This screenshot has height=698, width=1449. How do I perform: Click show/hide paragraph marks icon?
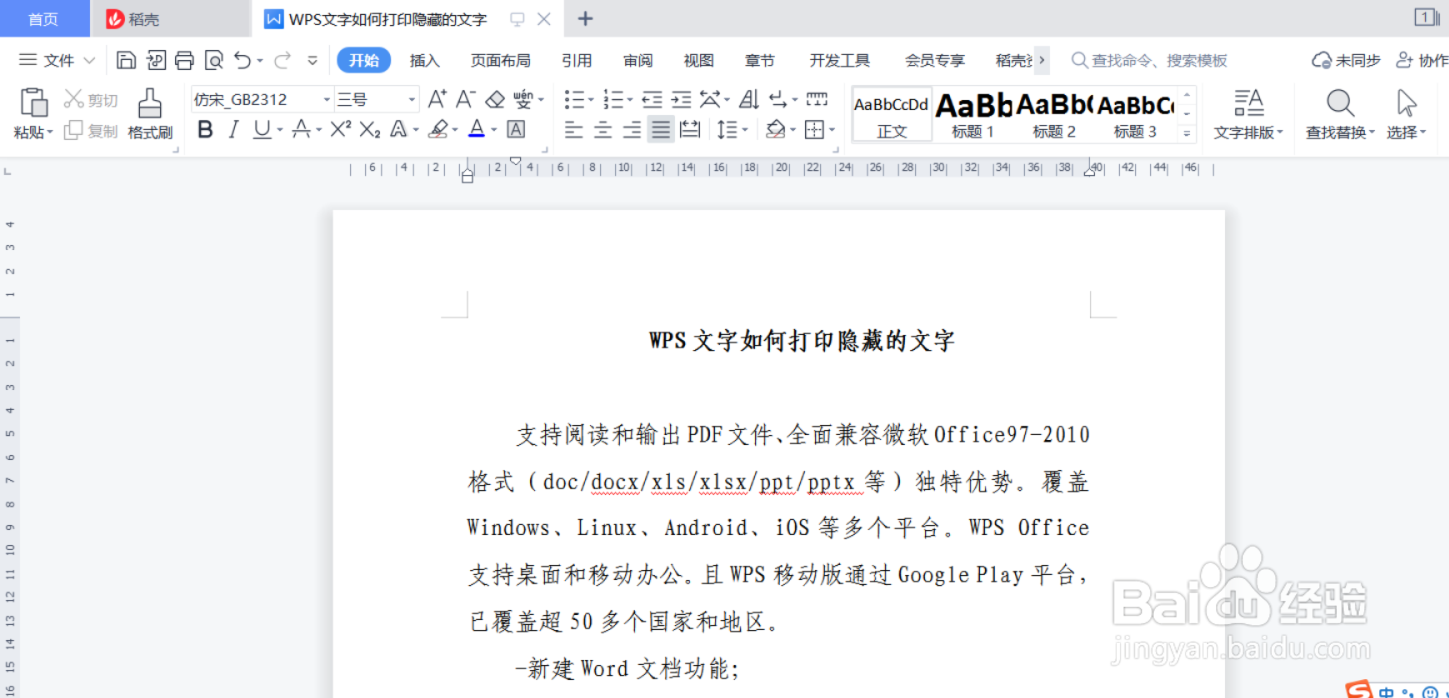(x=779, y=99)
